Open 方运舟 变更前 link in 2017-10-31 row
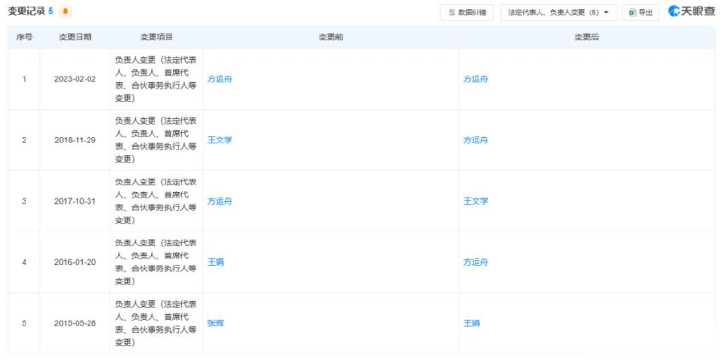Screen dimensions: 720x360 219,201
